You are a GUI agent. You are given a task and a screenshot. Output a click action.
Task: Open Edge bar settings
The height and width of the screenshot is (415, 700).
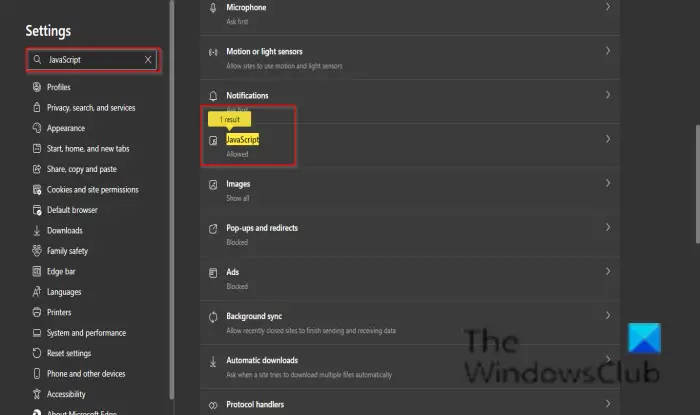coord(61,271)
